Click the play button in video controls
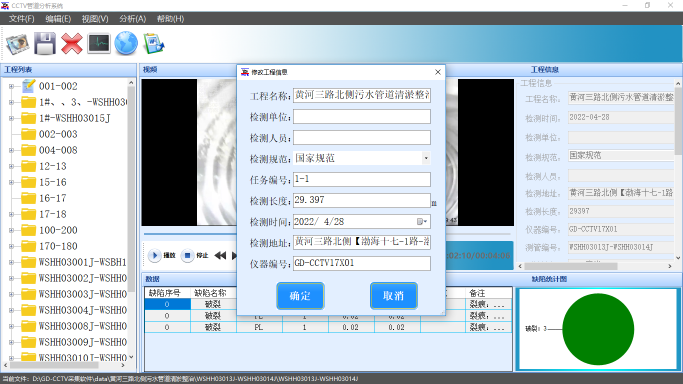Viewport: 683px width, 384px height. [x=154, y=256]
